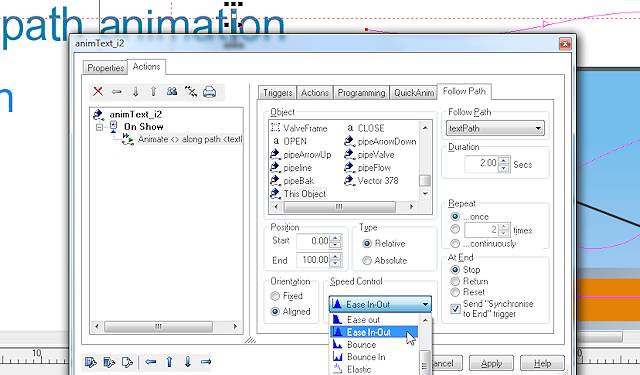Select ValveFrame object in Object list
Image resolution: width=640 pixels, height=375 pixels.
299,128
